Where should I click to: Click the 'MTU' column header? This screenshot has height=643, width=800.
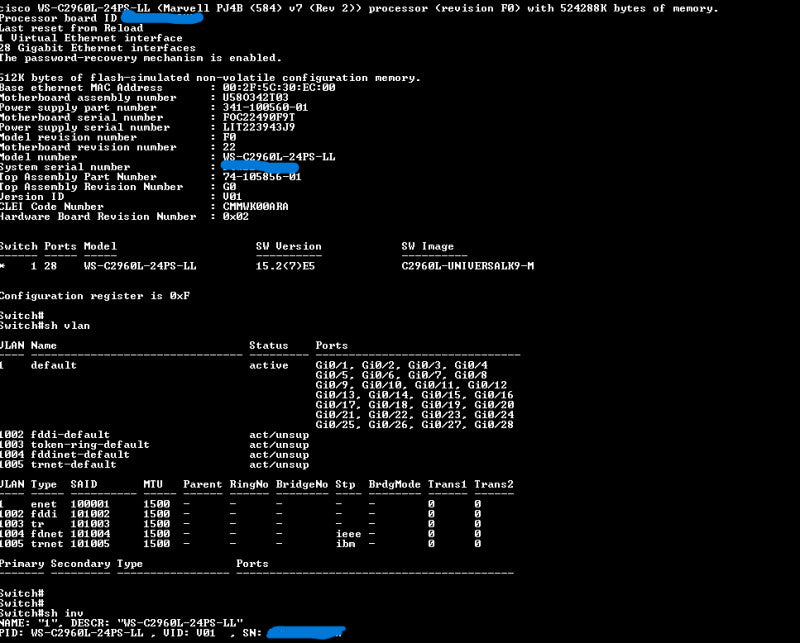153,484
